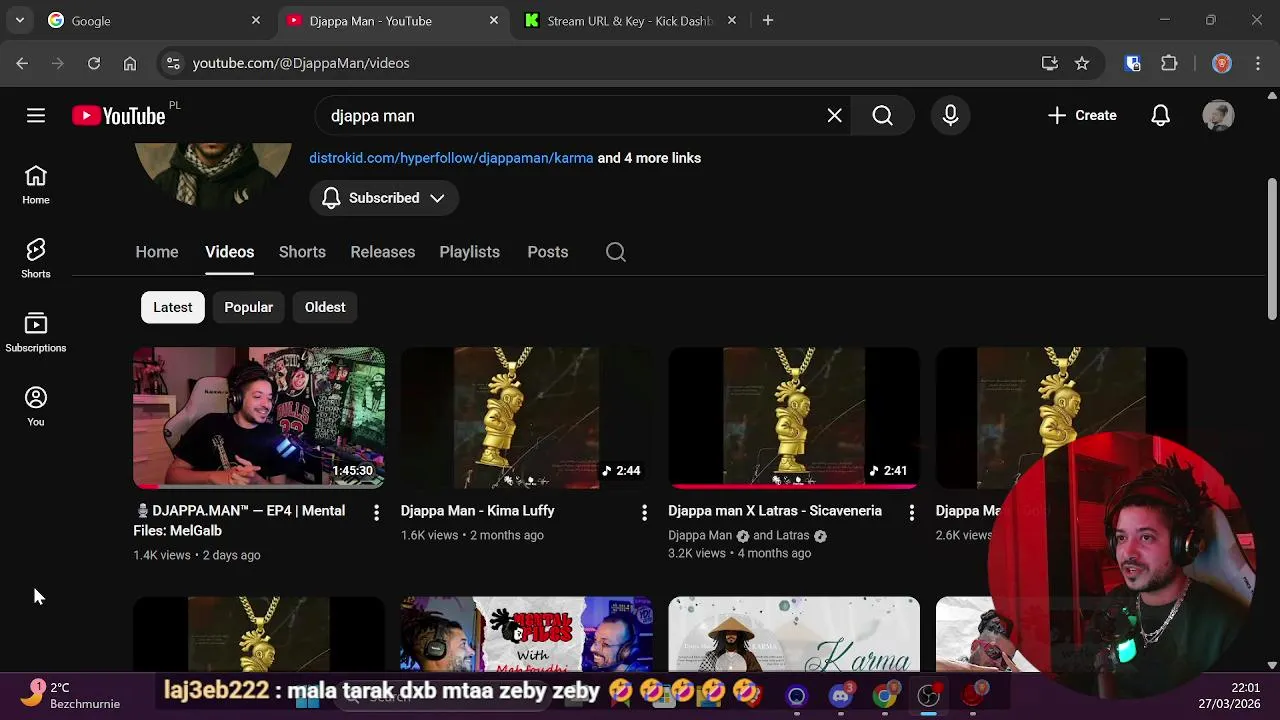The width and height of the screenshot is (1280, 720).
Task: Click the Create button
Action: (1082, 116)
